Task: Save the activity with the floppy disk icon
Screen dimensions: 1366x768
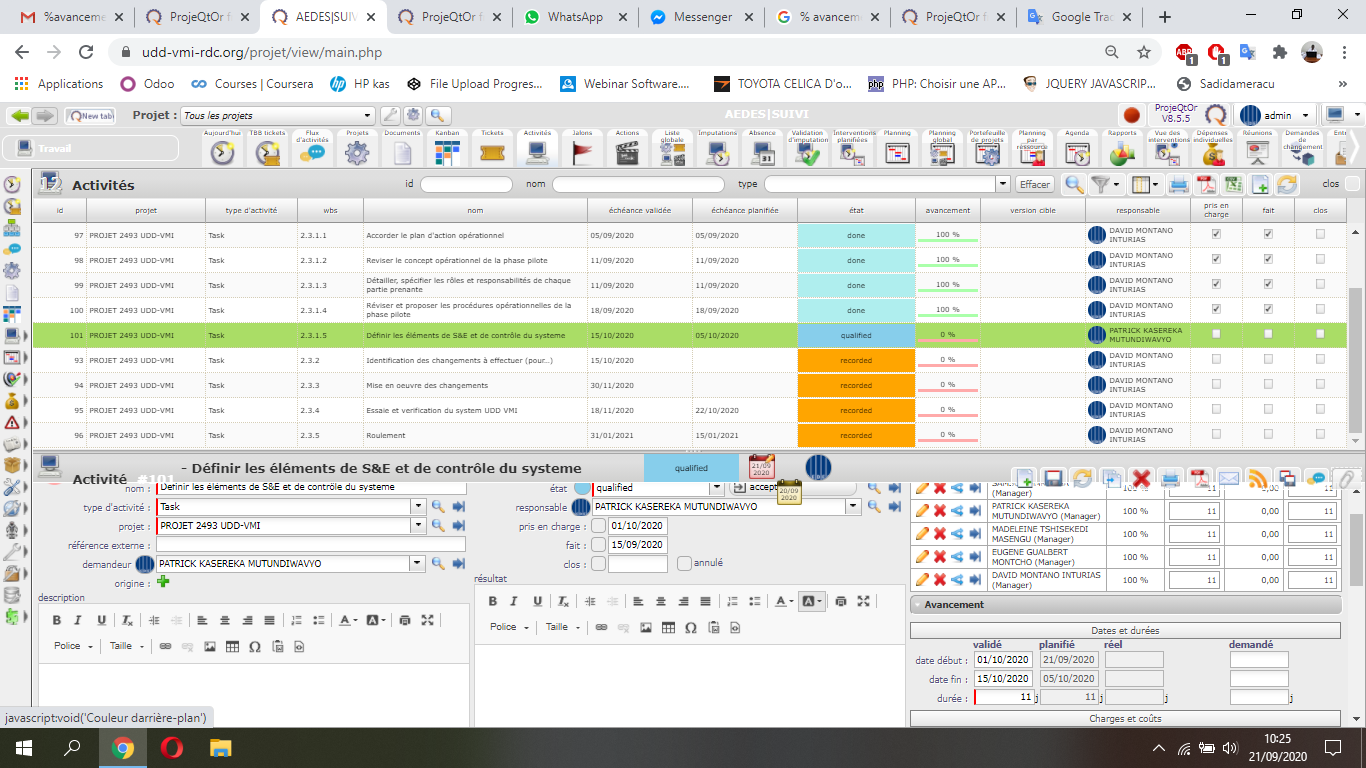Action: (1053, 478)
